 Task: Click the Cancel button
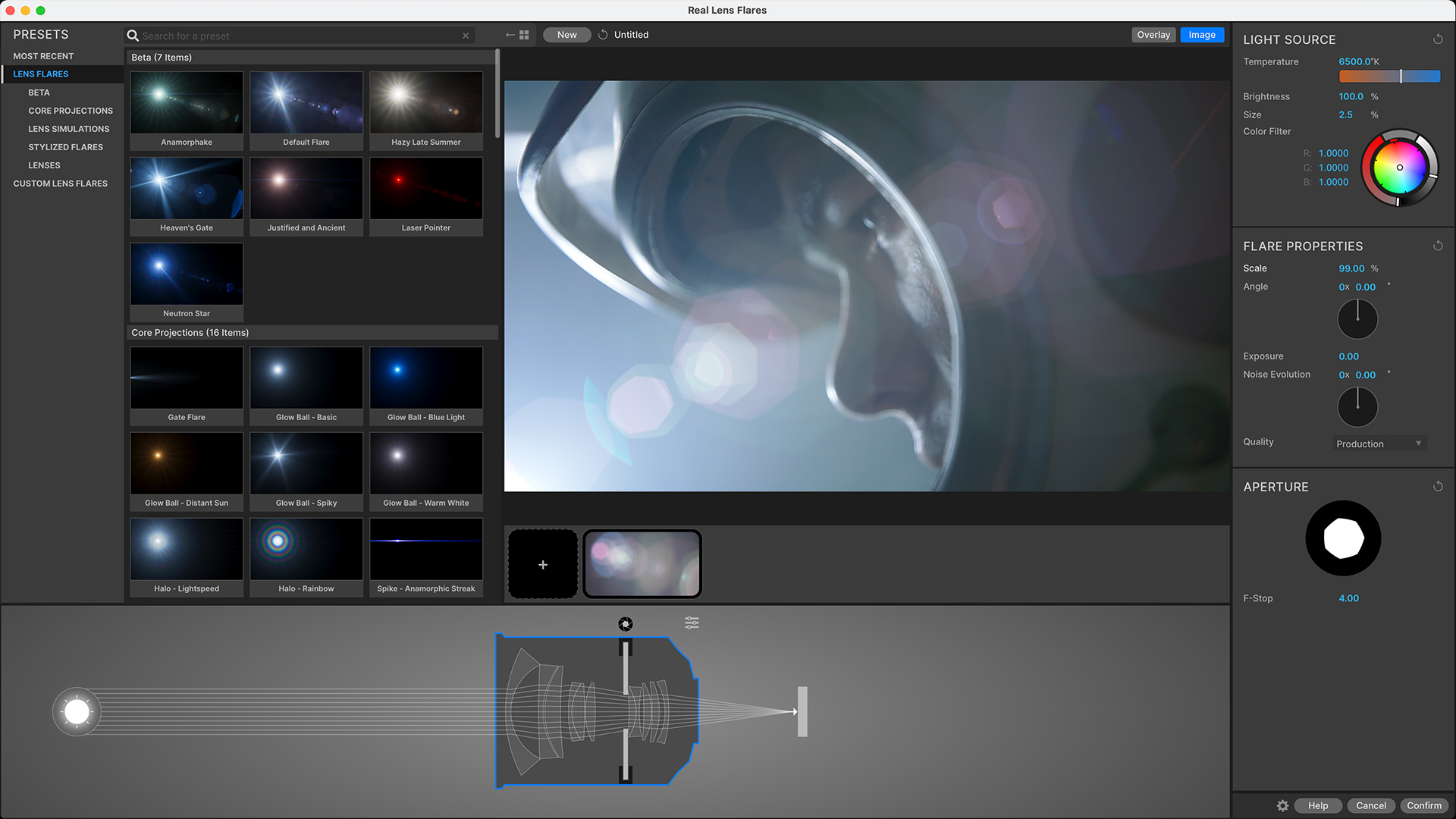click(x=1371, y=806)
